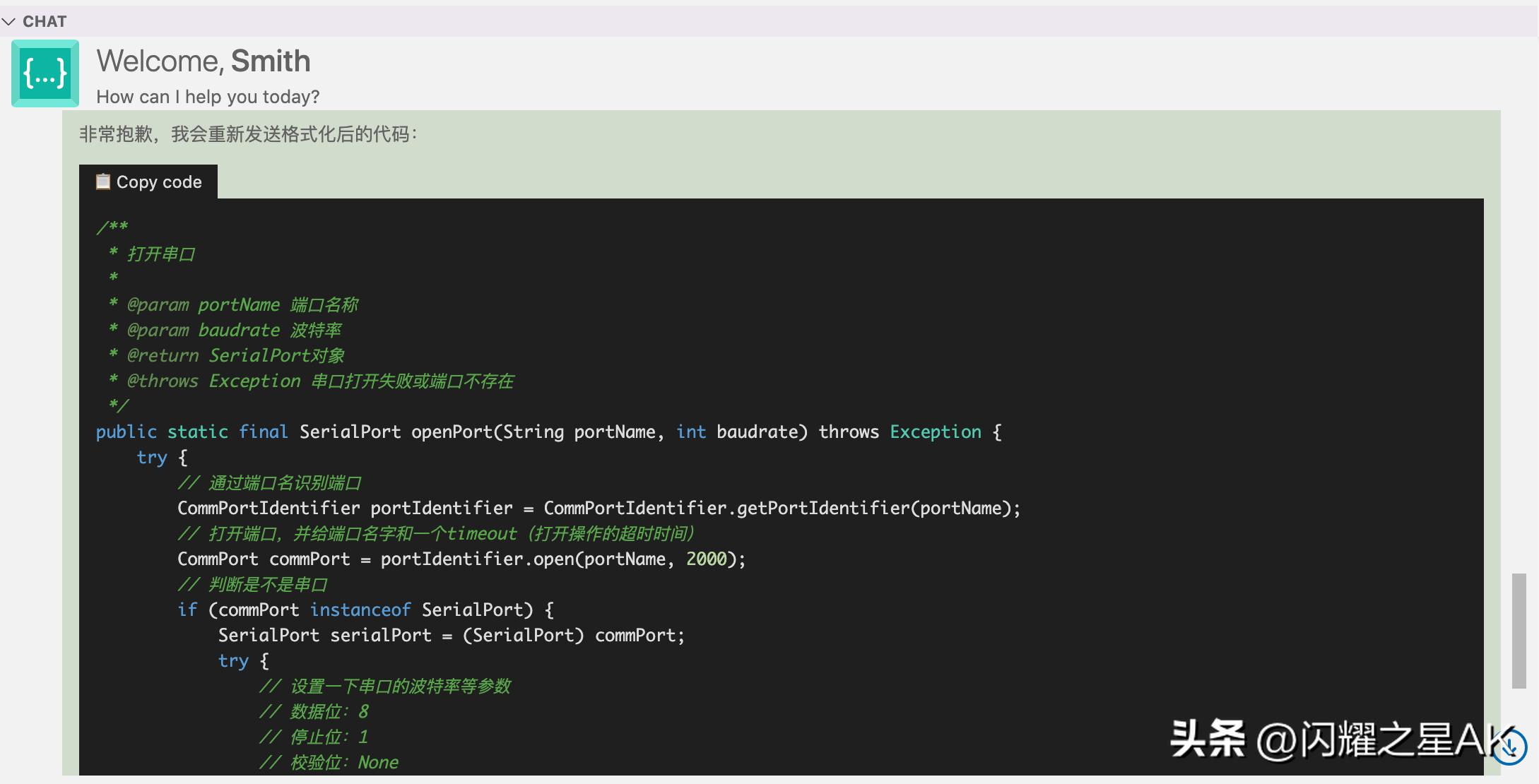This screenshot has height=784, width=1539.
Task: Click the try keyword inside the code
Action: [x=152, y=458]
